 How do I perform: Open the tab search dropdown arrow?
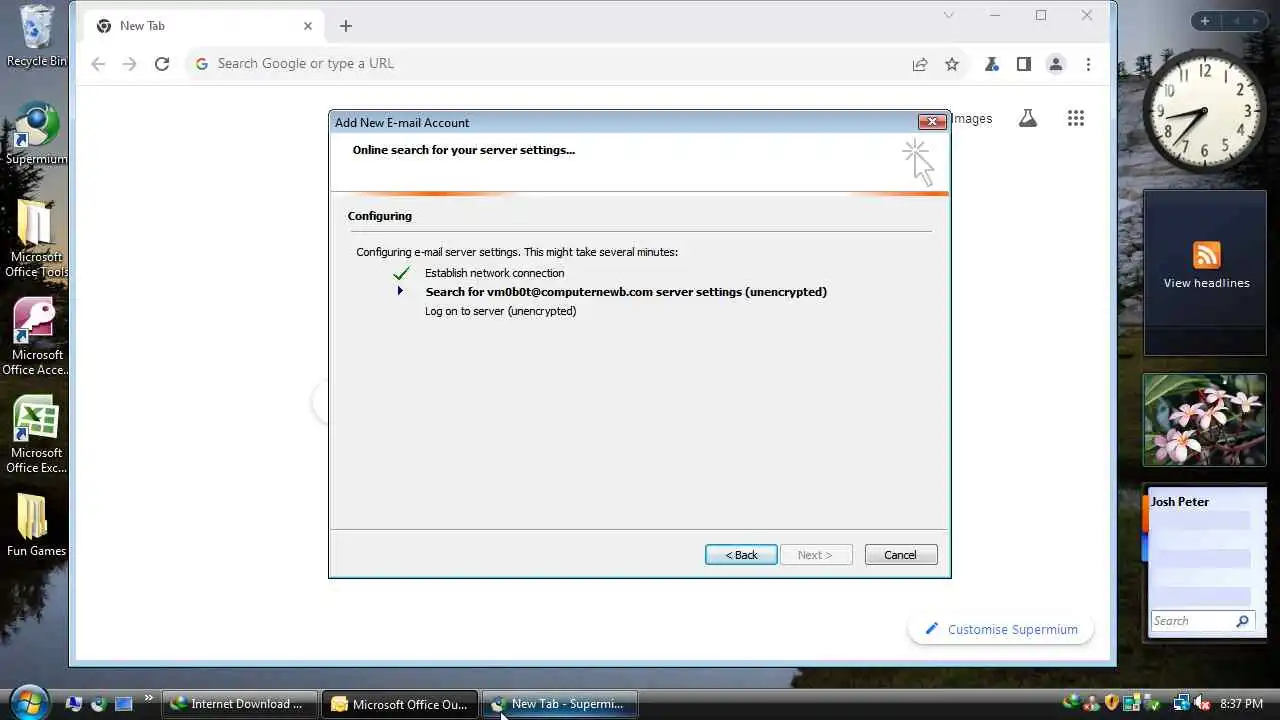tap(949, 15)
